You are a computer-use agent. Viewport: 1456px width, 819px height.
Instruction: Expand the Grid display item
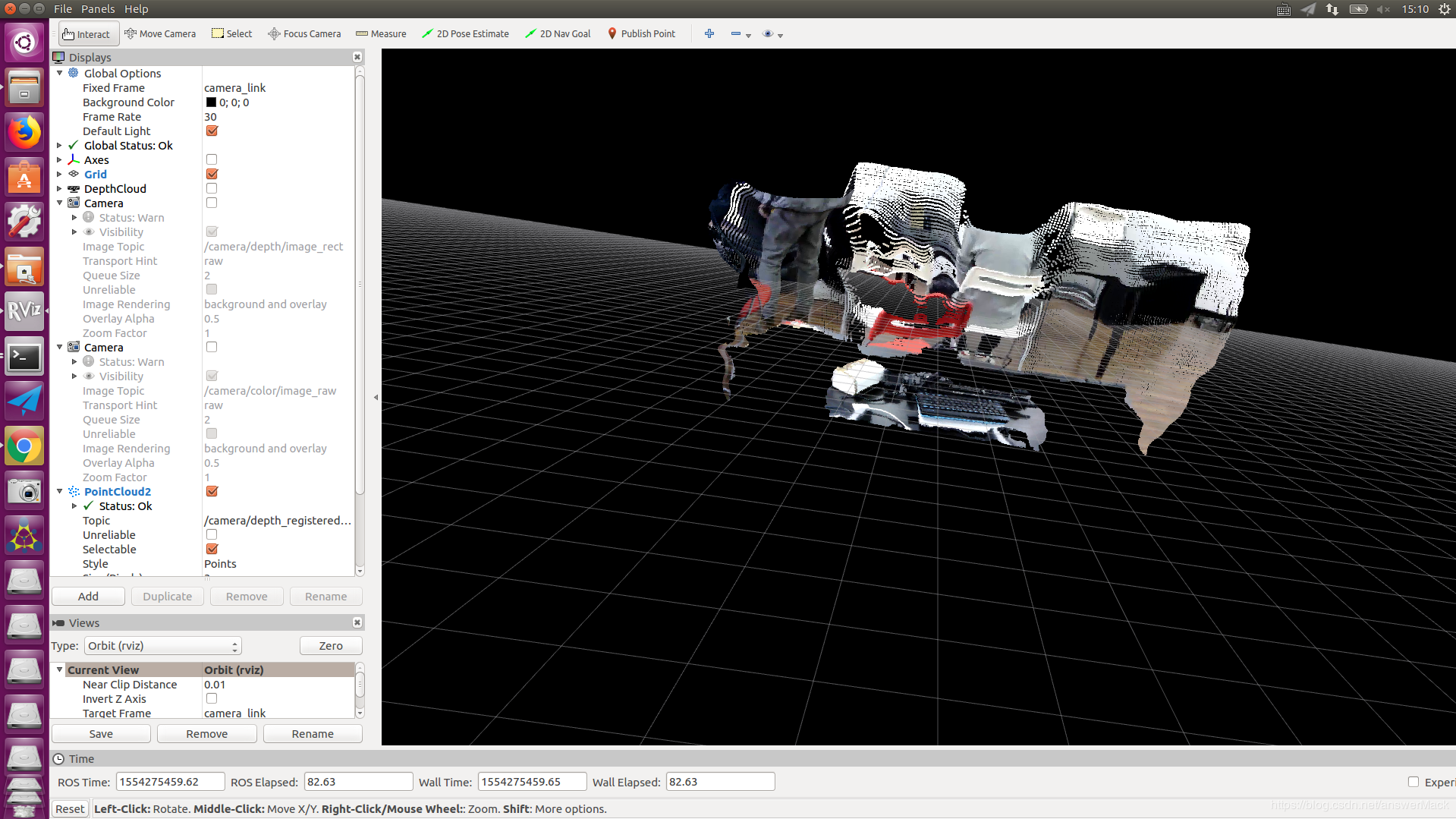pyautogui.click(x=60, y=175)
